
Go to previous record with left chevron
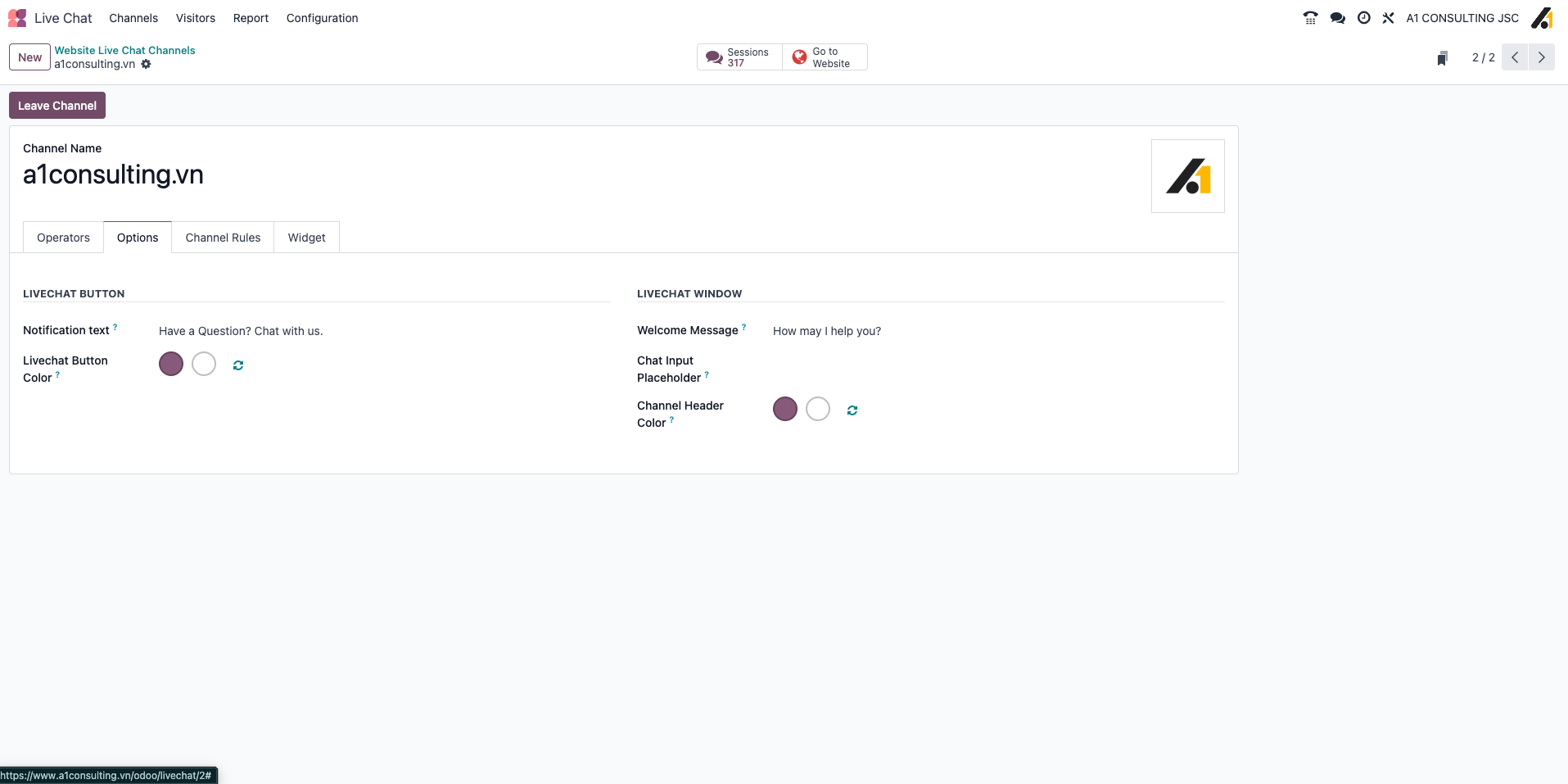1515,57
